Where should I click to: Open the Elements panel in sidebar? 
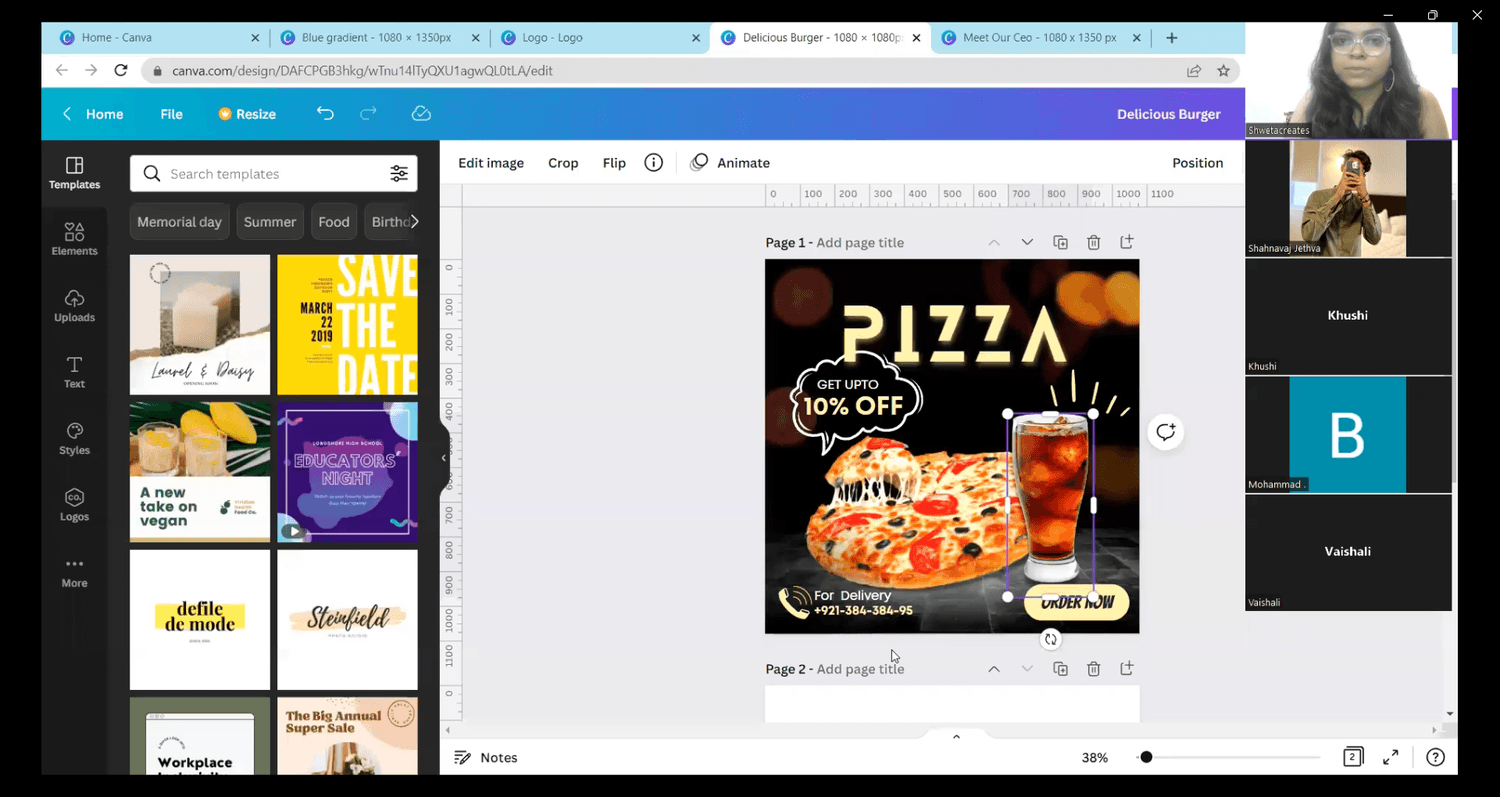click(x=74, y=239)
